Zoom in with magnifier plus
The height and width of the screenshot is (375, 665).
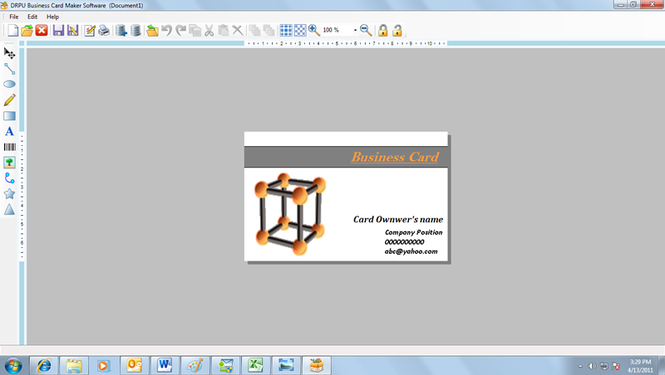tap(314, 30)
